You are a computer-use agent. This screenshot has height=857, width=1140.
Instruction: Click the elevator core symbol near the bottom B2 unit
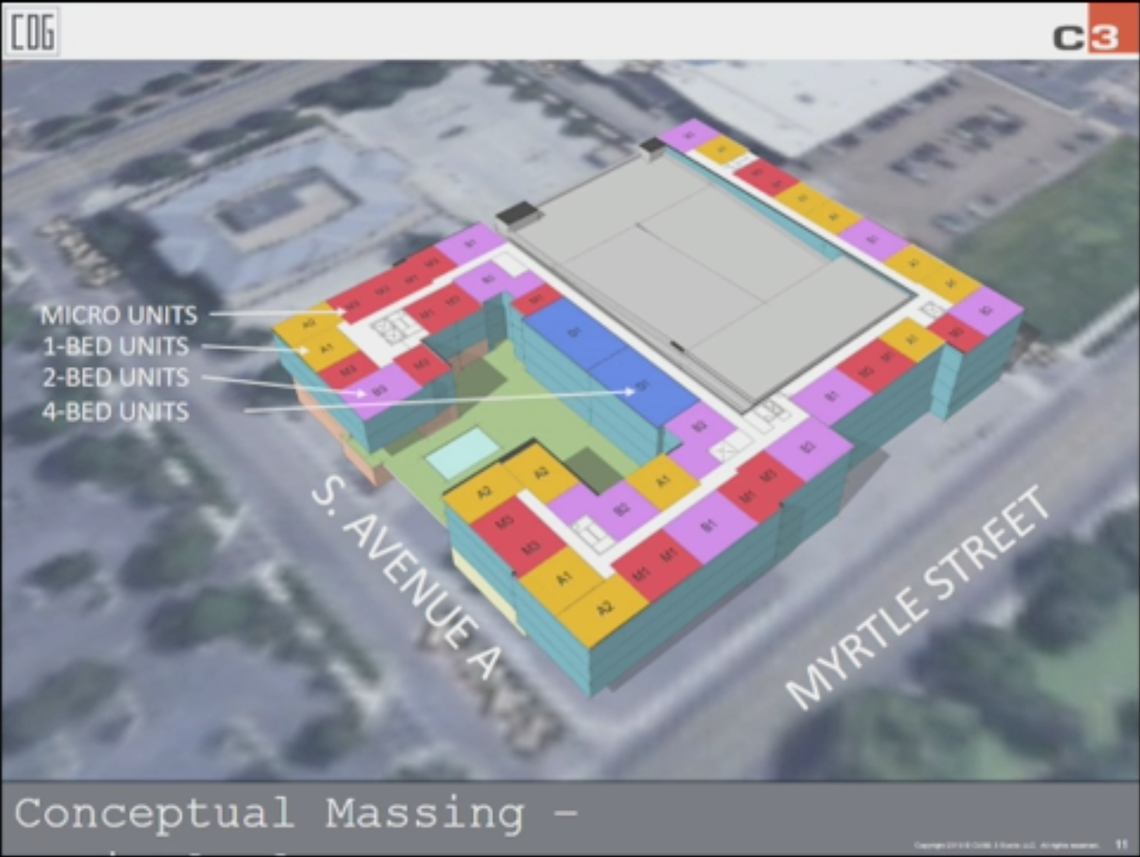coord(594,537)
